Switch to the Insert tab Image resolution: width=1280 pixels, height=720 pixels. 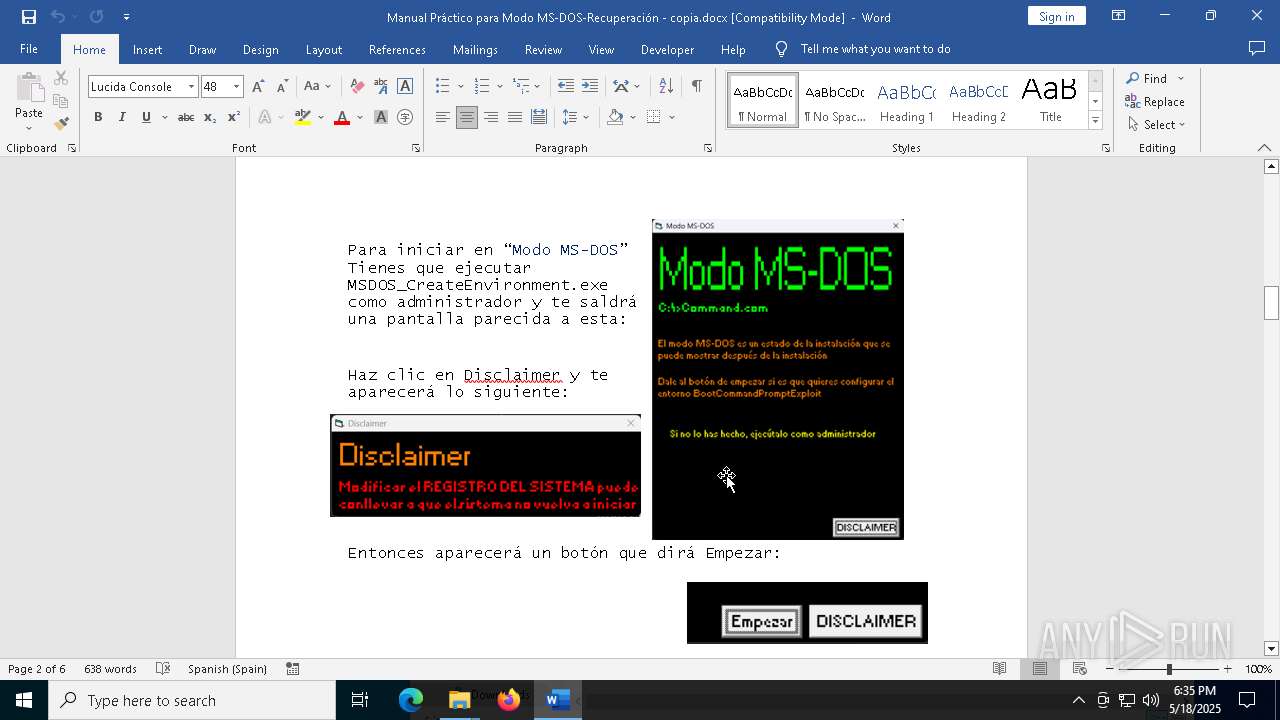click(147, 49)
